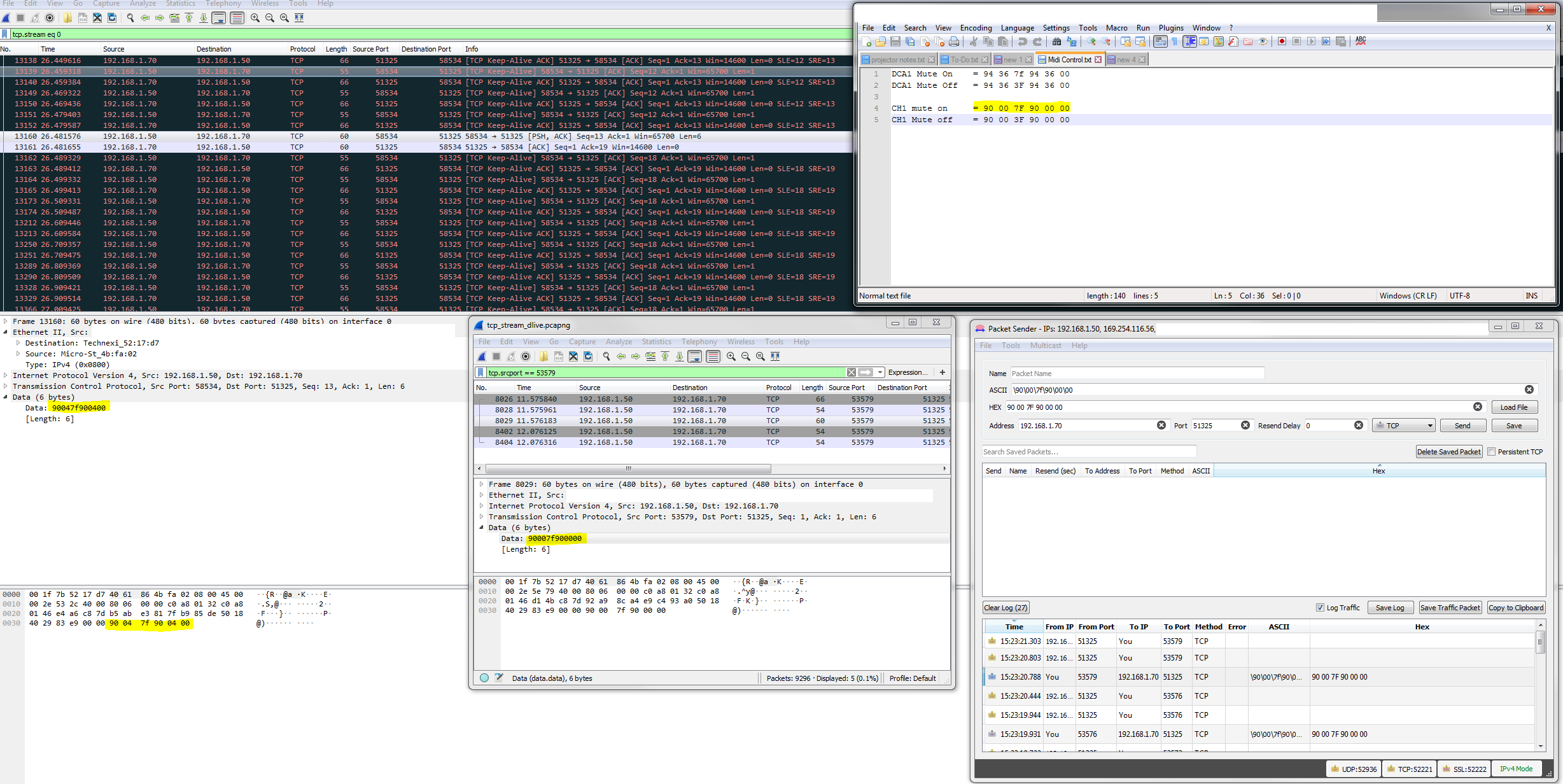This screenshot has height=784, width=1563.
Task: Click the capture options gear icon
Action: pyautogui.click(x=50, y=18)
